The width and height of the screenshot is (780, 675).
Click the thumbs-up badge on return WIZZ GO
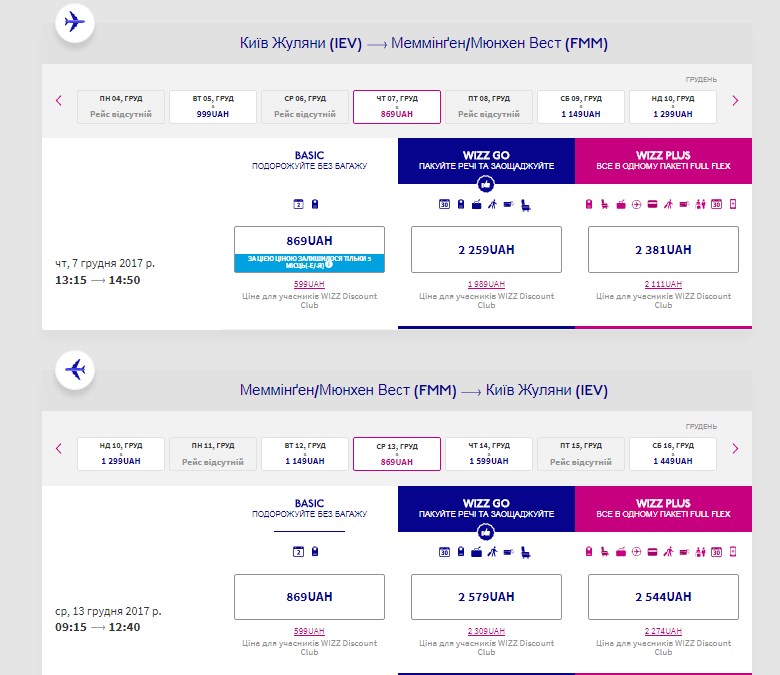[x=486, y=532]
